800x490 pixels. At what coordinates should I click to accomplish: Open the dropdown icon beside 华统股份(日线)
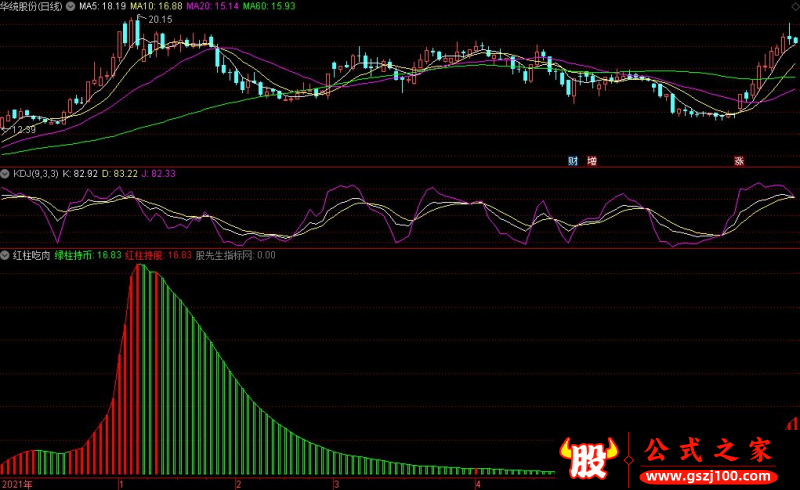70,7
